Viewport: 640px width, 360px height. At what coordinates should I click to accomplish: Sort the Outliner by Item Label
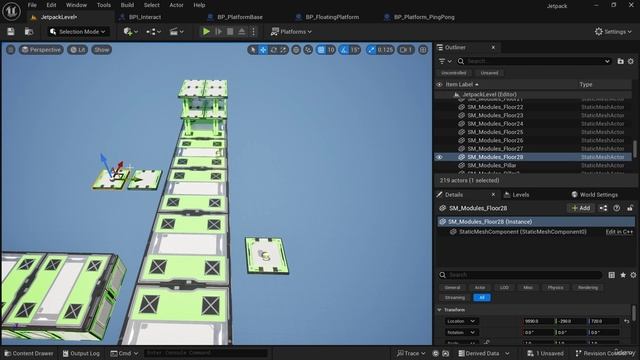[x=461, y=84]
